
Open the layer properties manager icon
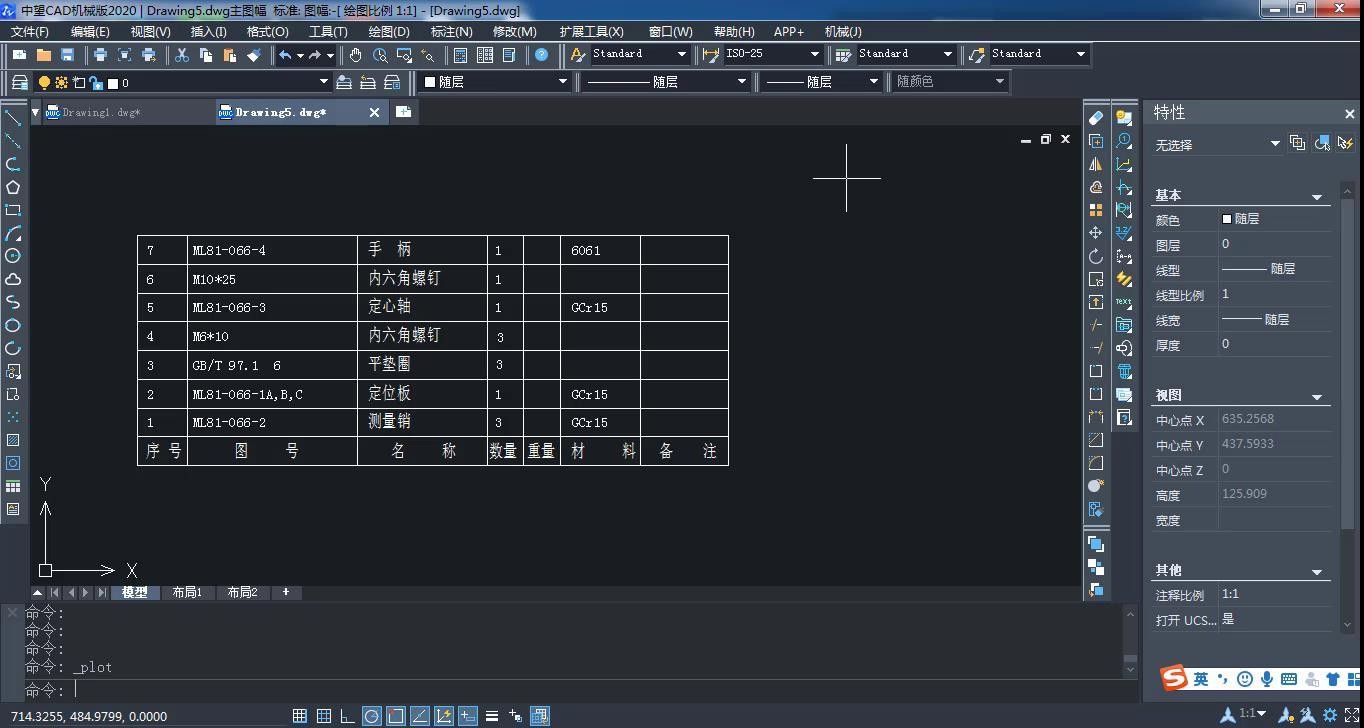(x=19, y=82)
